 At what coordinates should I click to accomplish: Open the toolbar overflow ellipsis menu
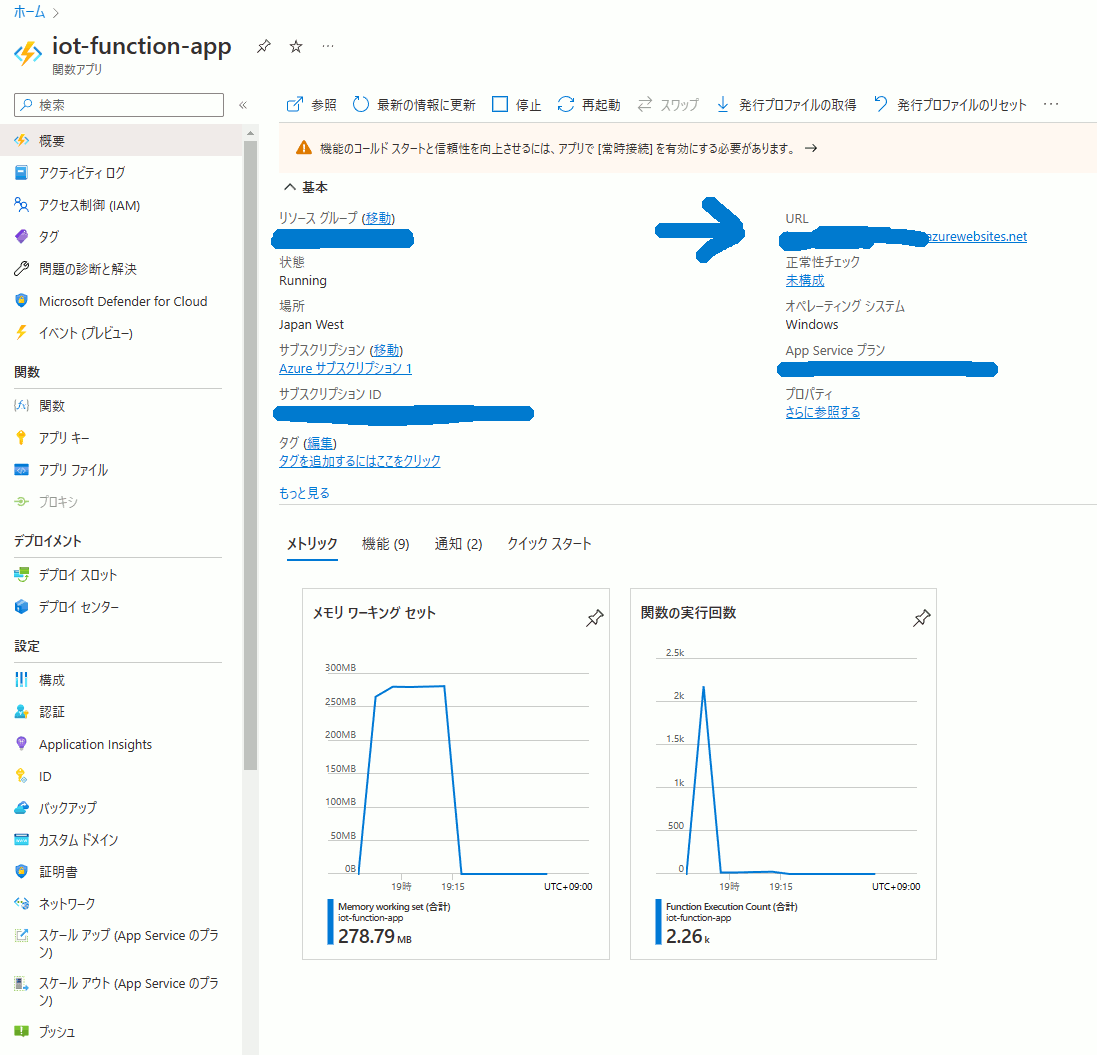pos(1050,104)
